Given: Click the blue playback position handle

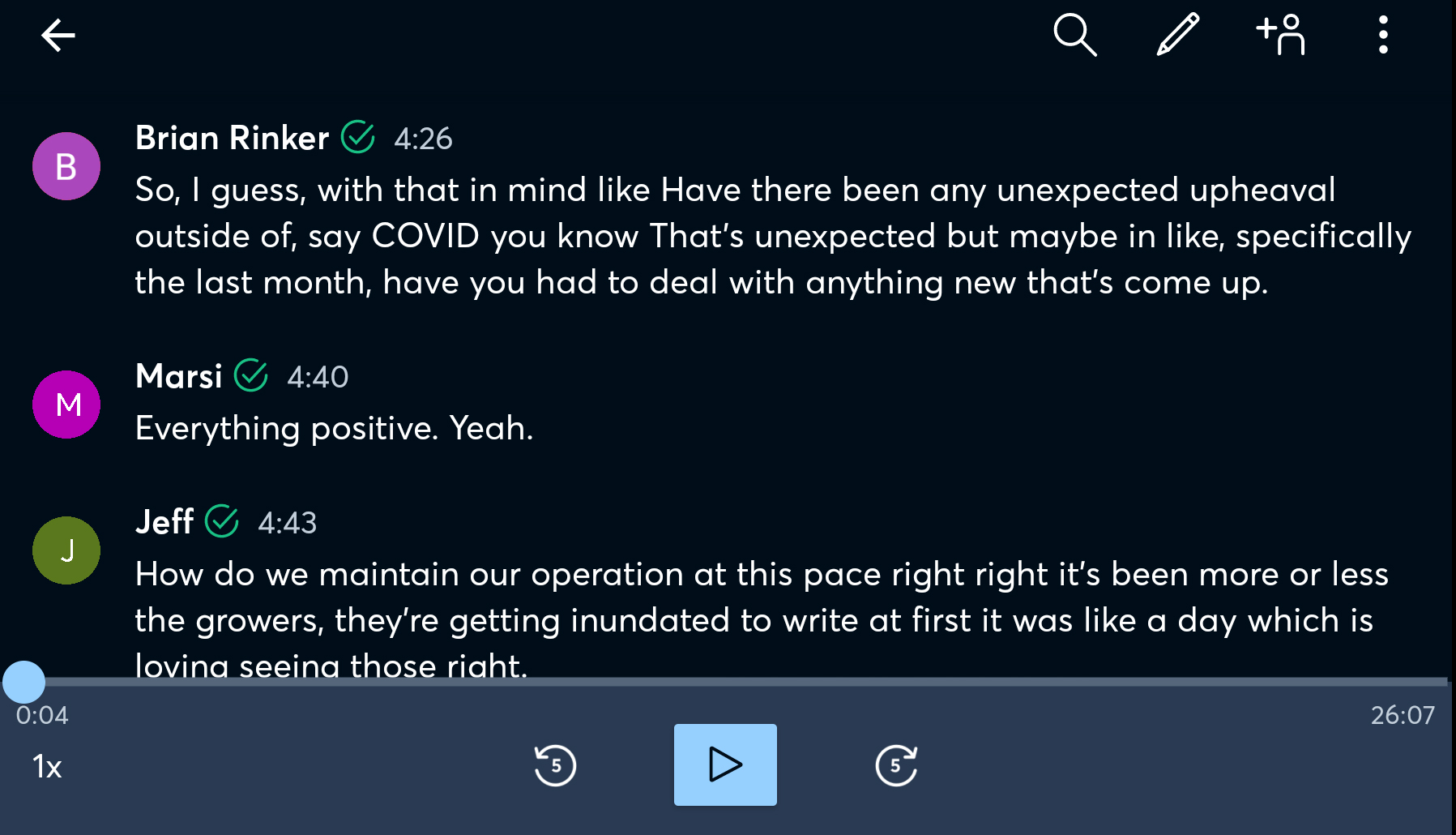Looking at the screenshot, I should pos(23,682).
